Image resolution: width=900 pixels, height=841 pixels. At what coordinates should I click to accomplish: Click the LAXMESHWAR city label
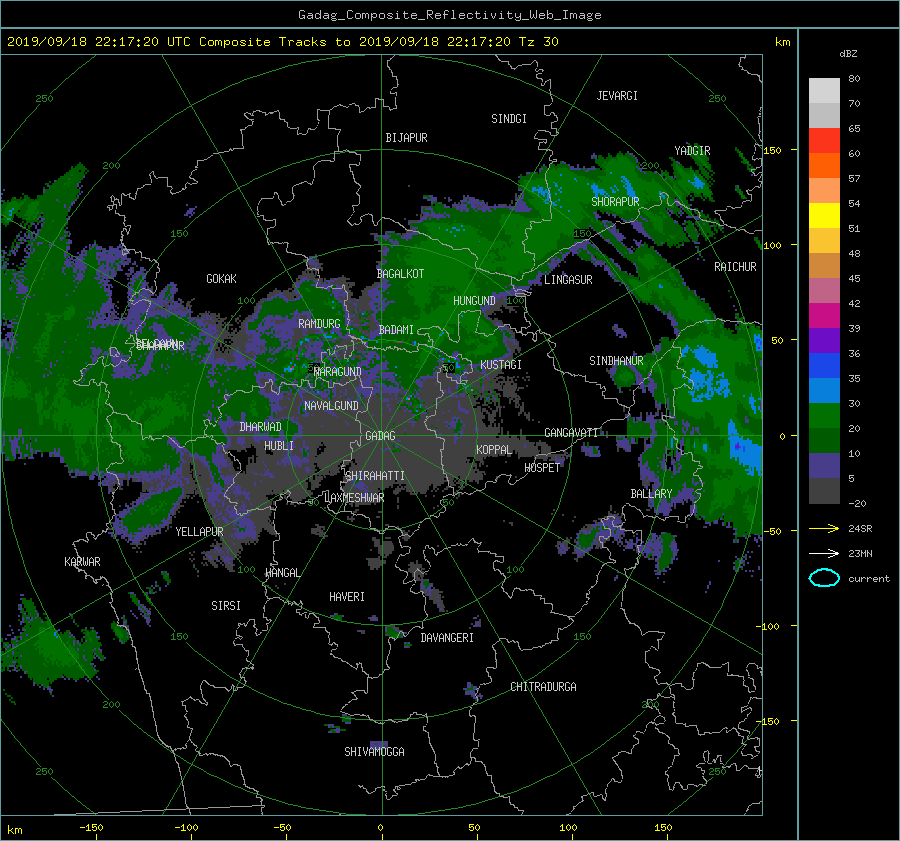[354, 498]
